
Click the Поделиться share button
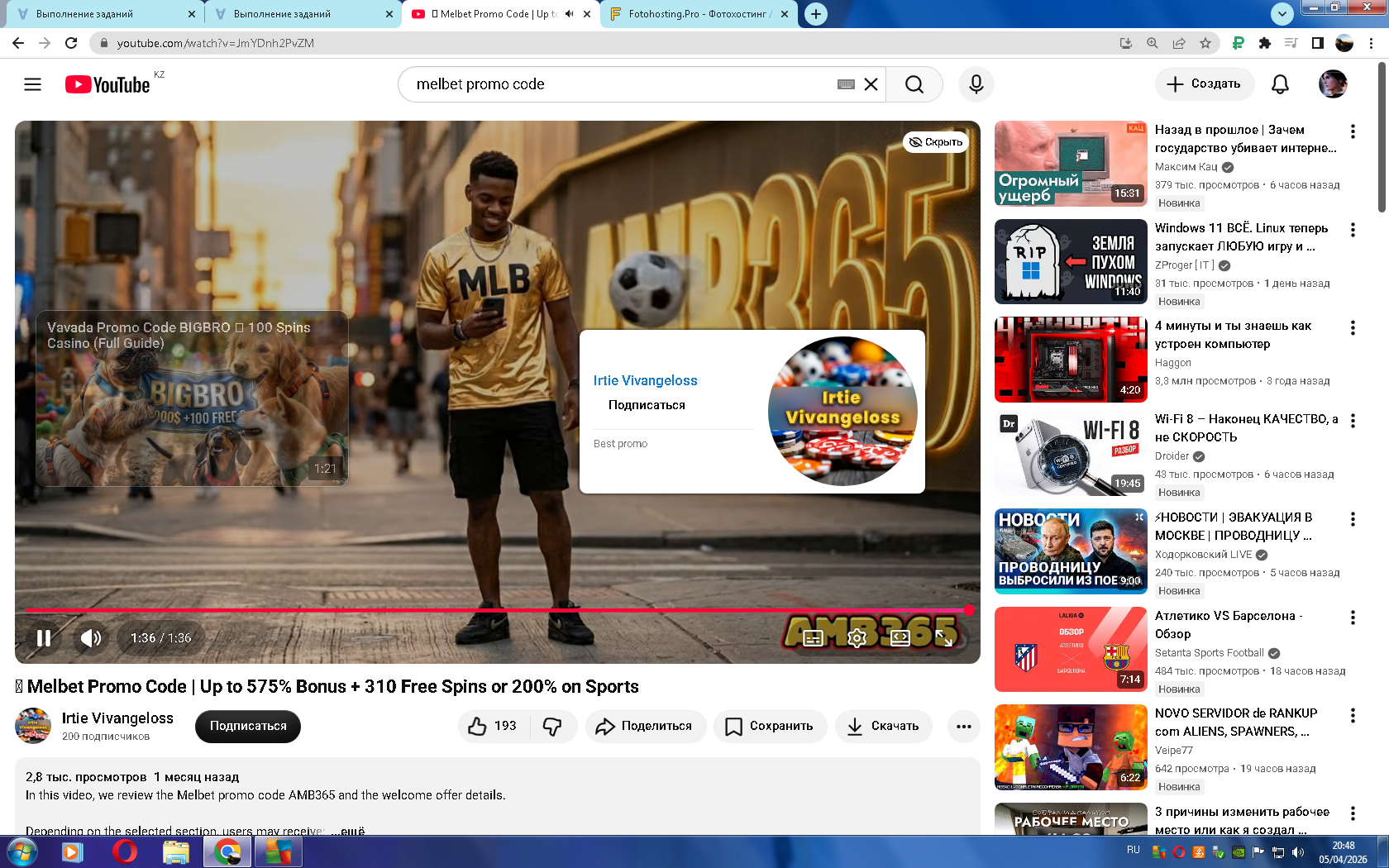645,726
